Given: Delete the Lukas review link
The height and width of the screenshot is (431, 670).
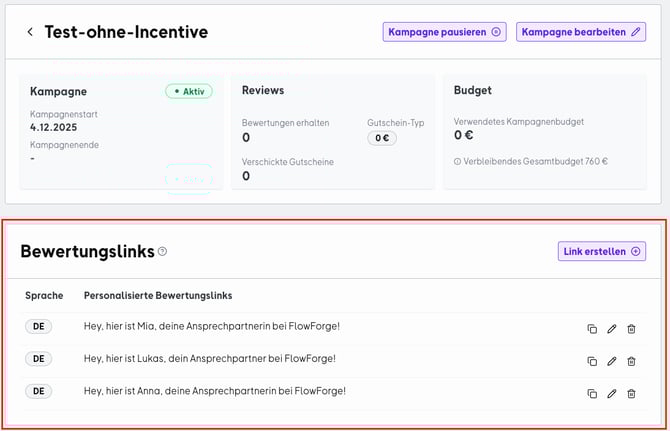Looking at the screenshot, I should point(631,361).
